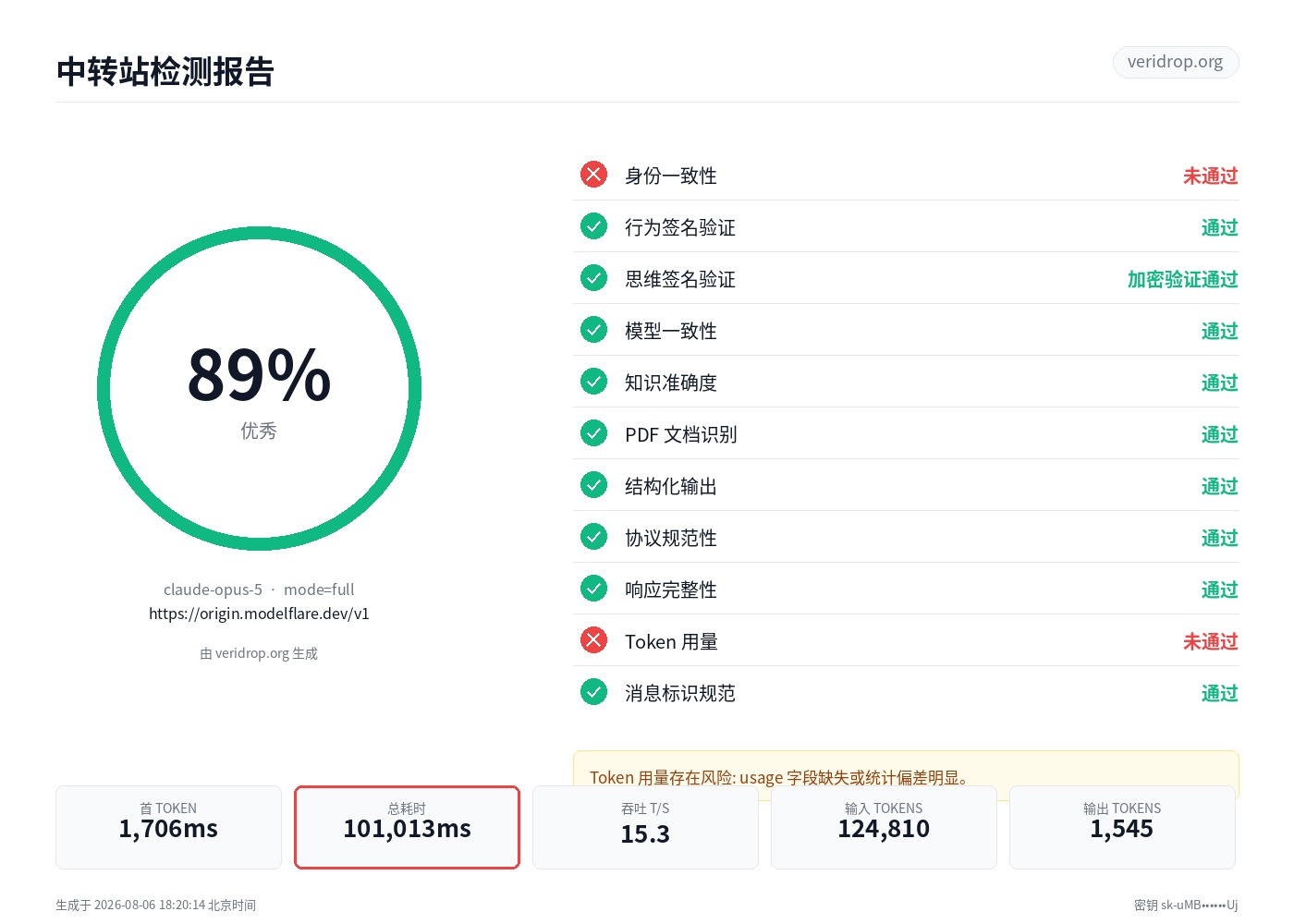
Task: Click the 加密验证通过 status label
Action: [1182, 279]
